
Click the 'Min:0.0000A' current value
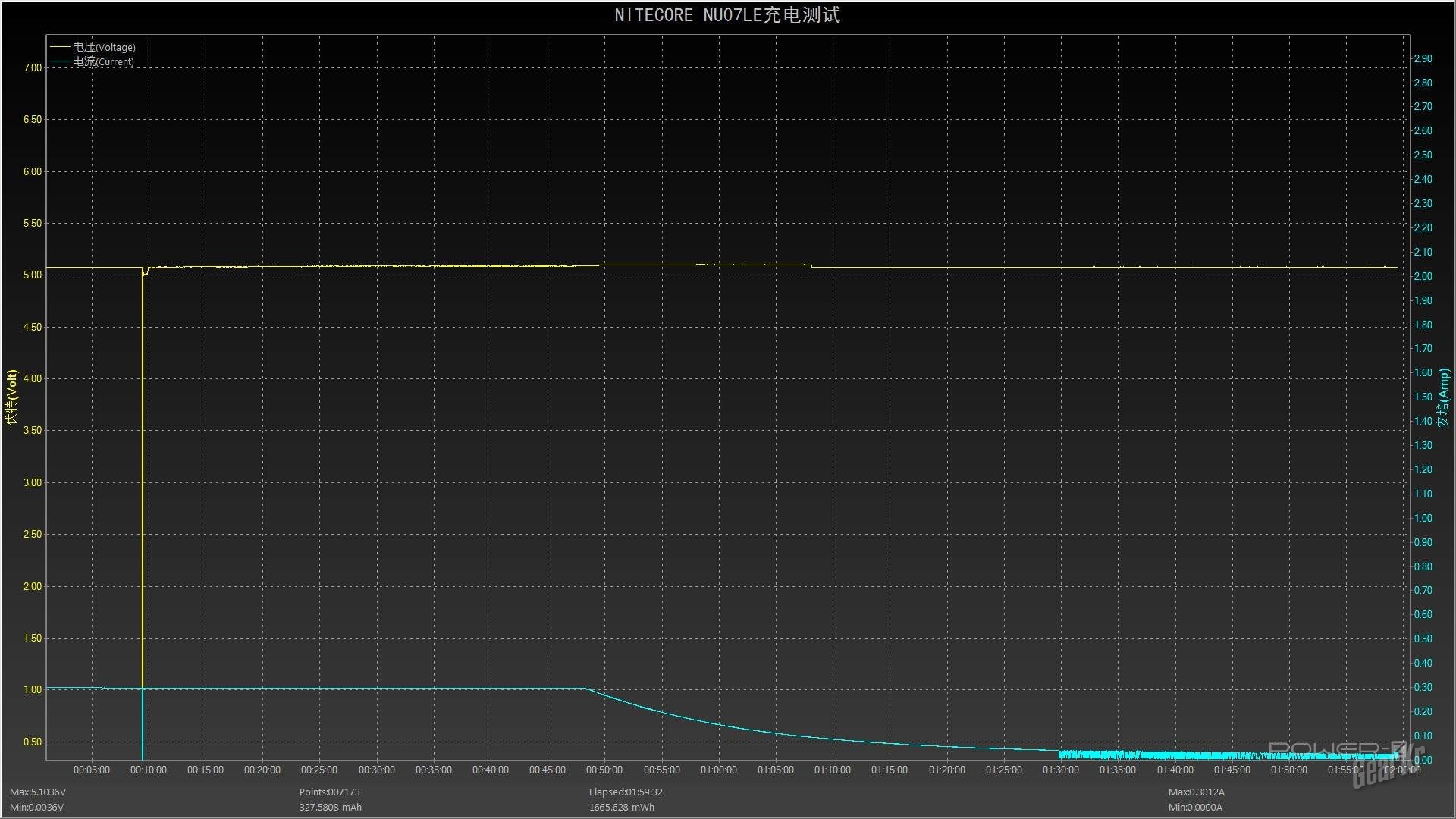(x=1195, y=807)
